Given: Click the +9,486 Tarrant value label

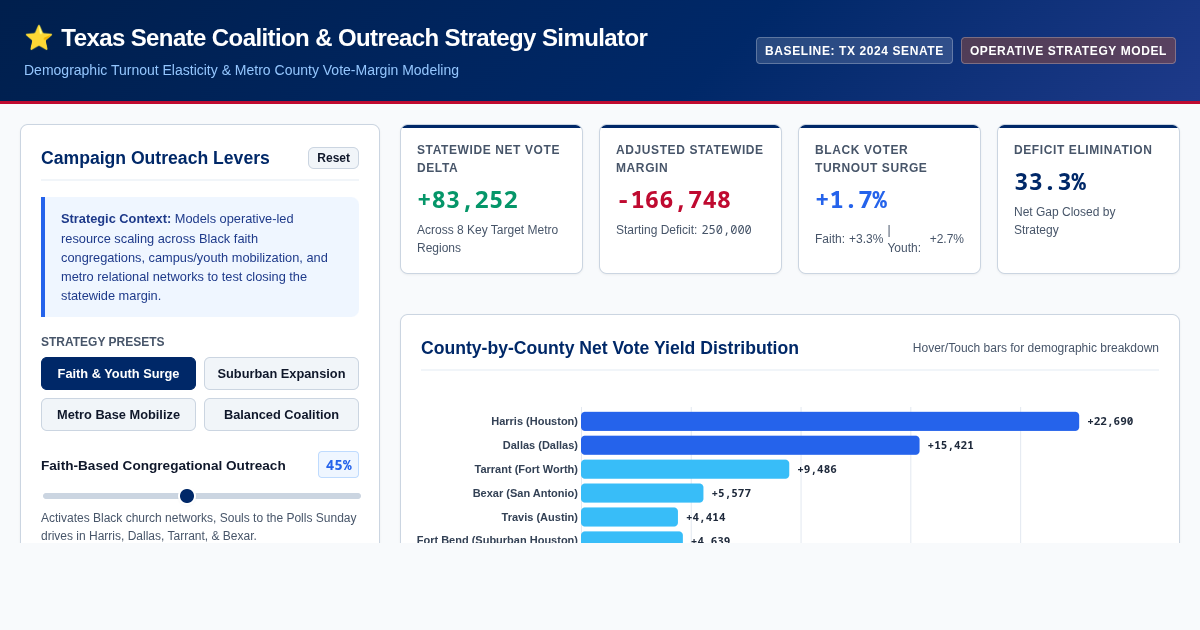Looking at the screenshot, I should (x=817, y=469).
